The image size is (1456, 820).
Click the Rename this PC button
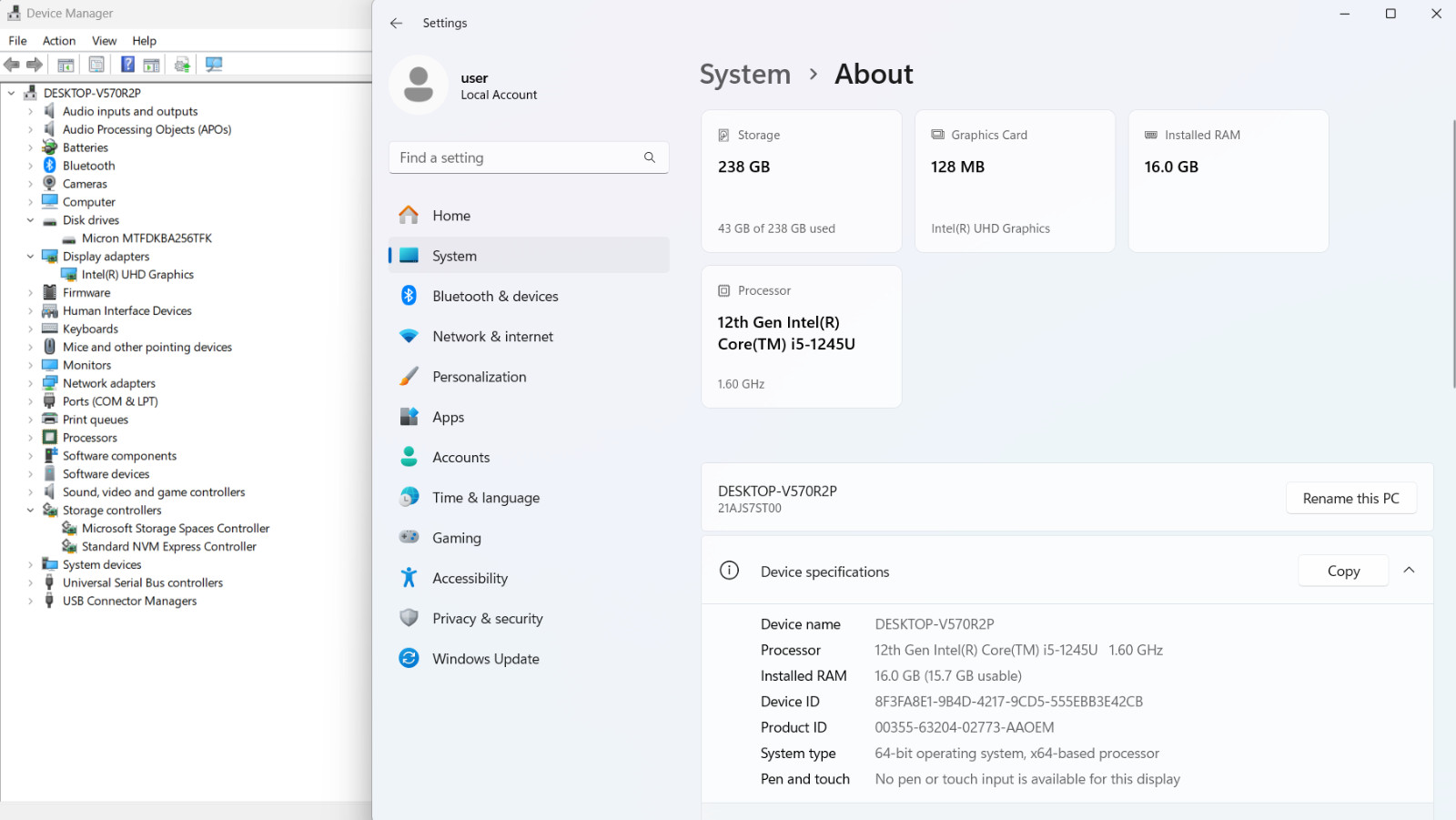click(1351, 498)
